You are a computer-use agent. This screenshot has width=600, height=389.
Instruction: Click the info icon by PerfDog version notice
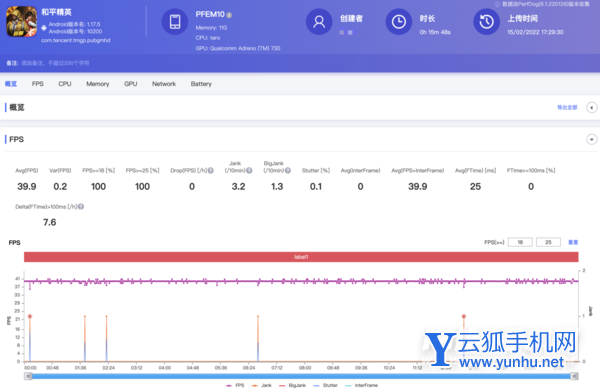[x=497, y=4]
